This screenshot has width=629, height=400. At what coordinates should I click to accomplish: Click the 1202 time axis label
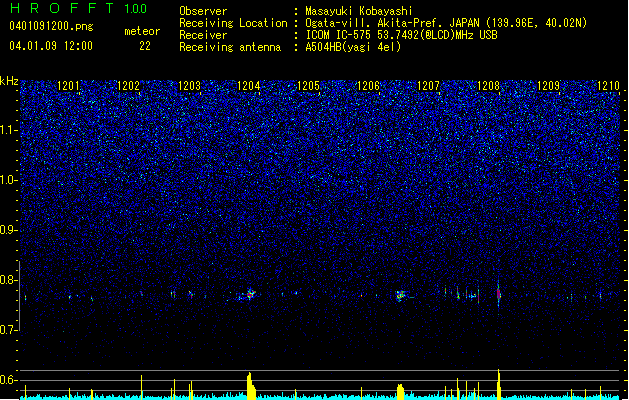[128, 85]
